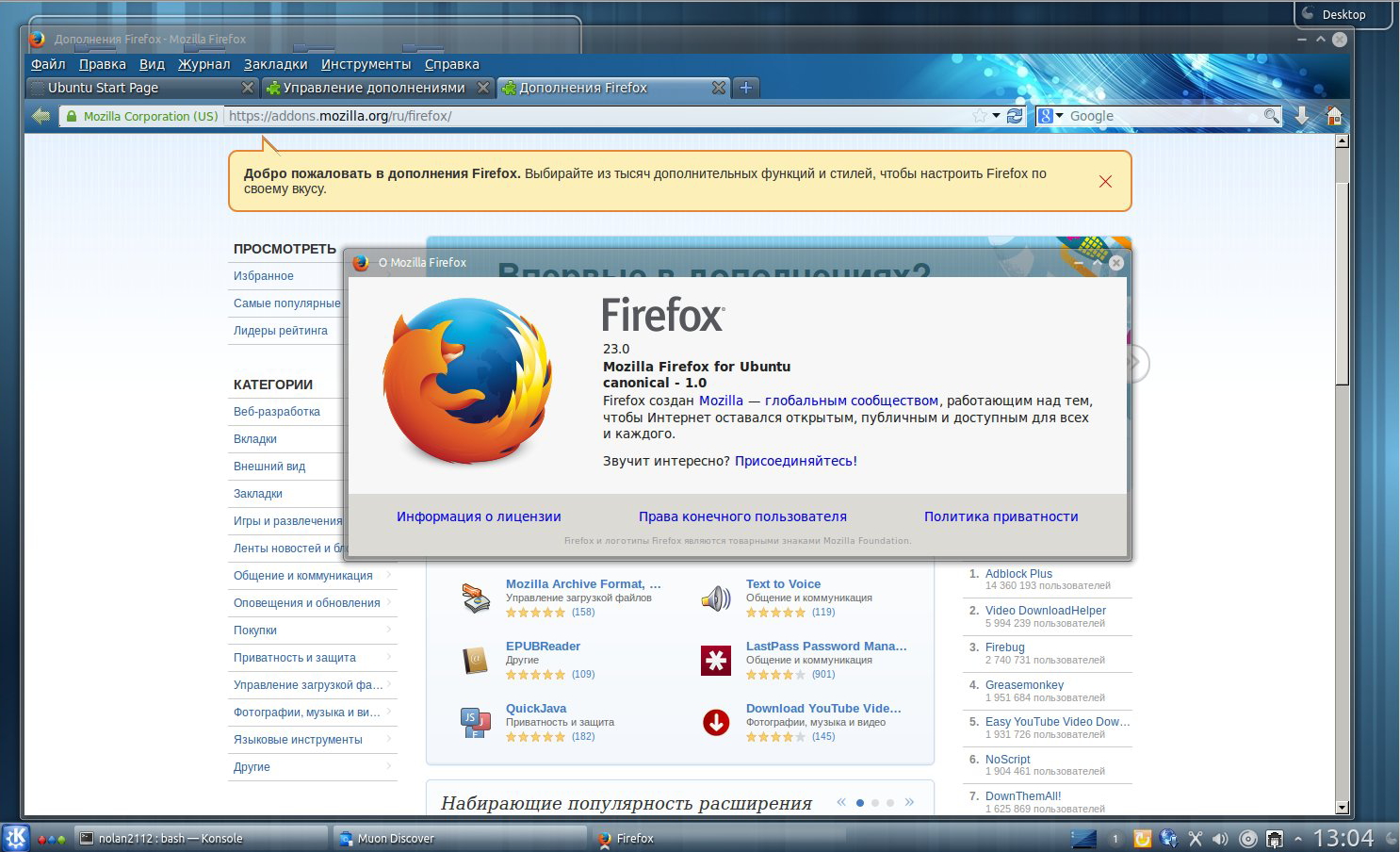Select the second pager dot in trending extensions

[x=875, y=803]
